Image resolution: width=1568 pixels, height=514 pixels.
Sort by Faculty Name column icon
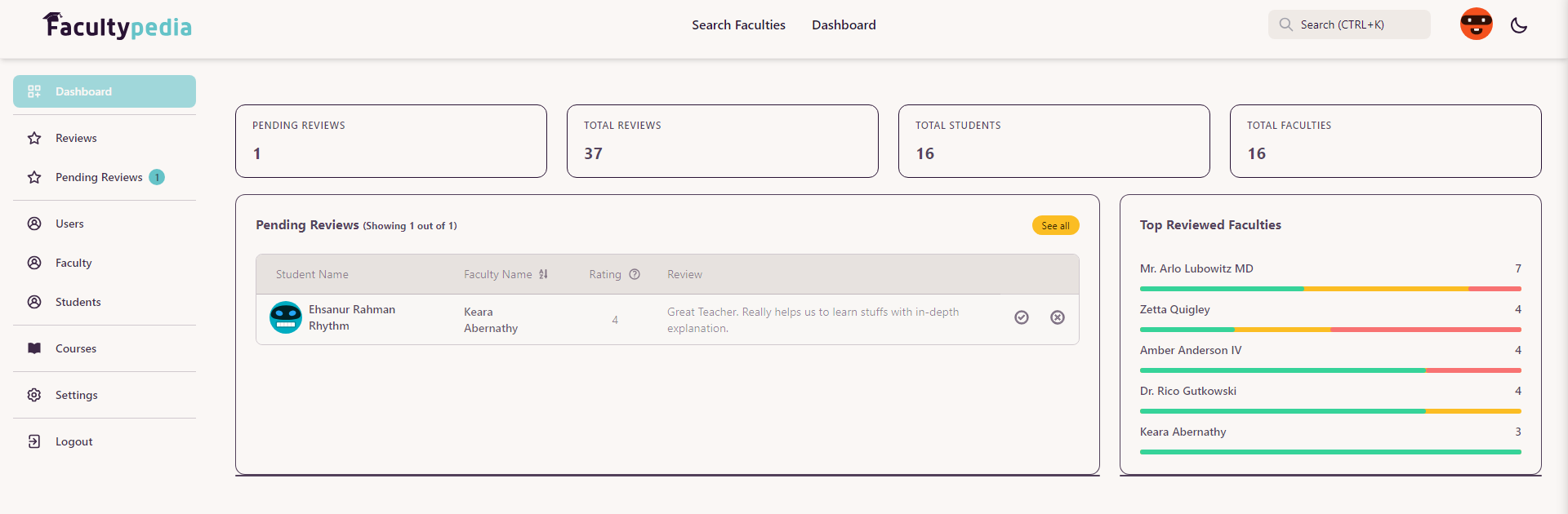click(x=543, y=274)
